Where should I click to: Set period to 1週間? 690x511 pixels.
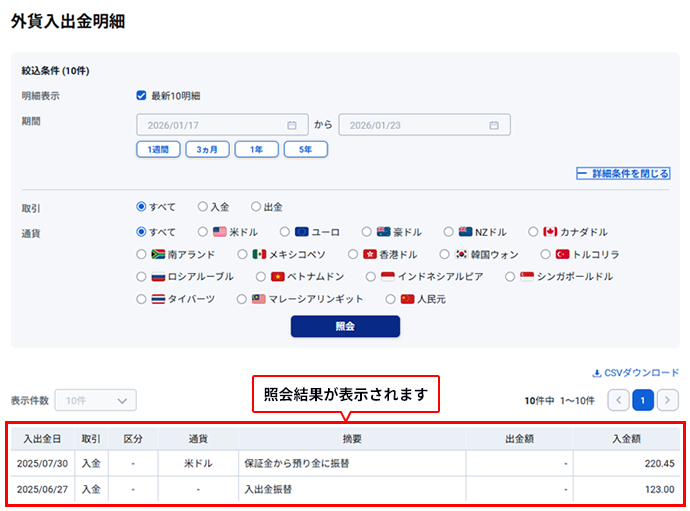158,149
